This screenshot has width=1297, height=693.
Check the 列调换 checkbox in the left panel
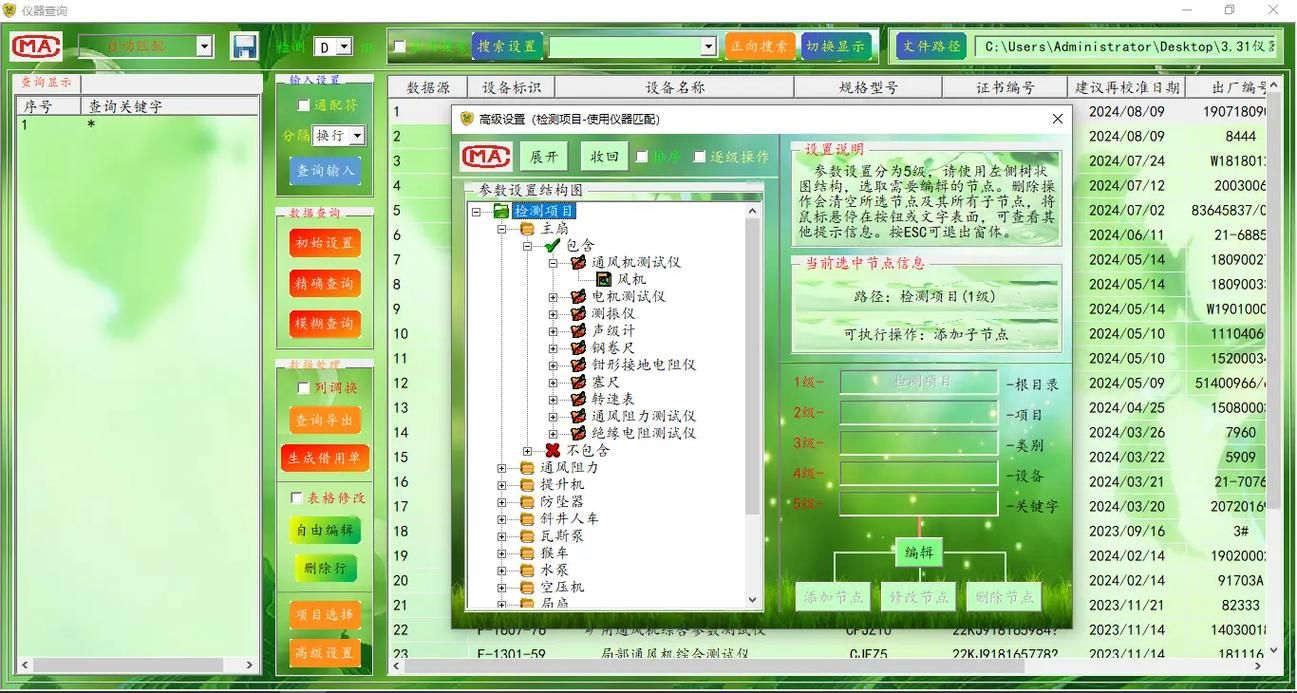pos(303,387)
